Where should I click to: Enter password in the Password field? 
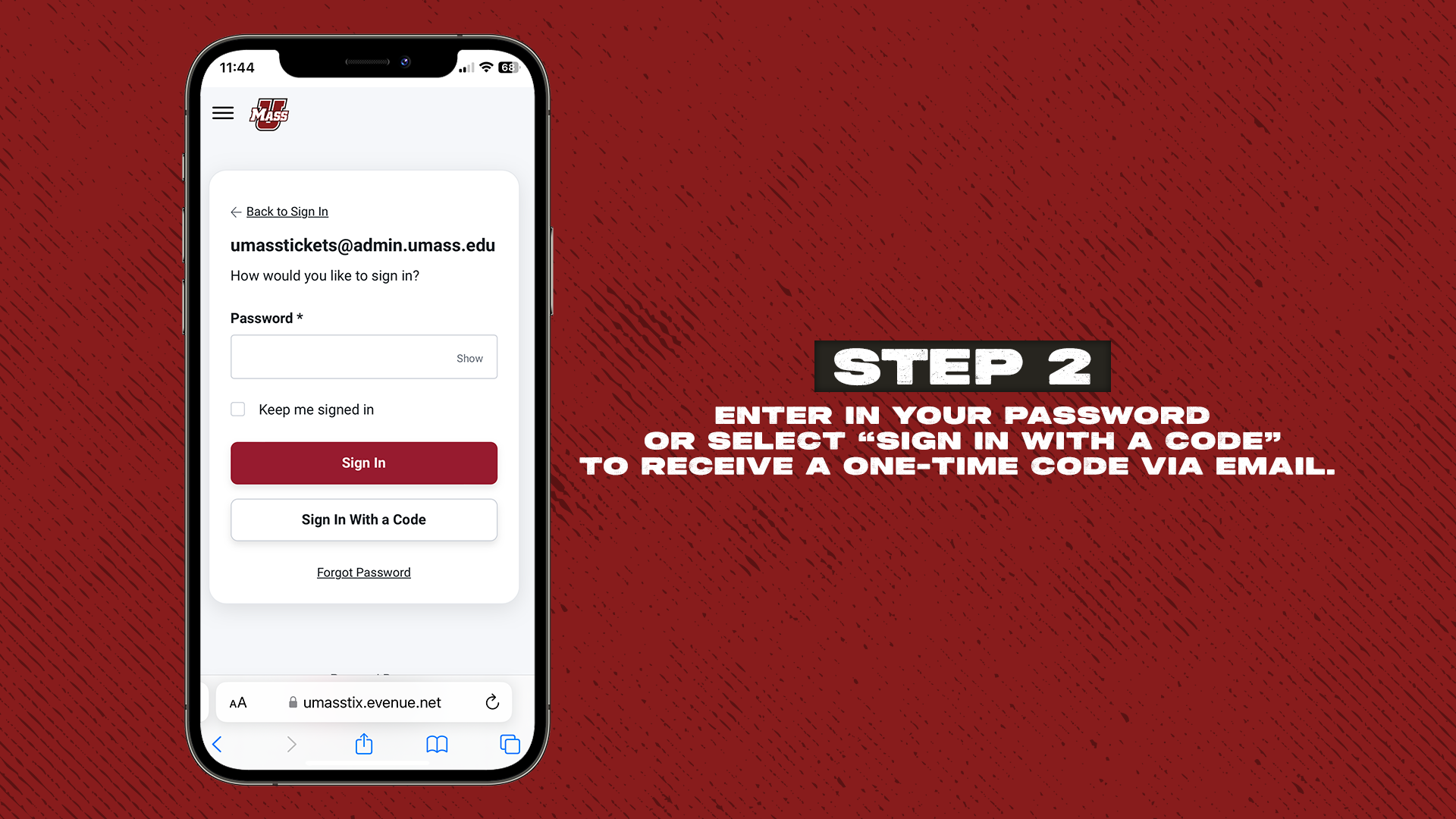(364, 357)
